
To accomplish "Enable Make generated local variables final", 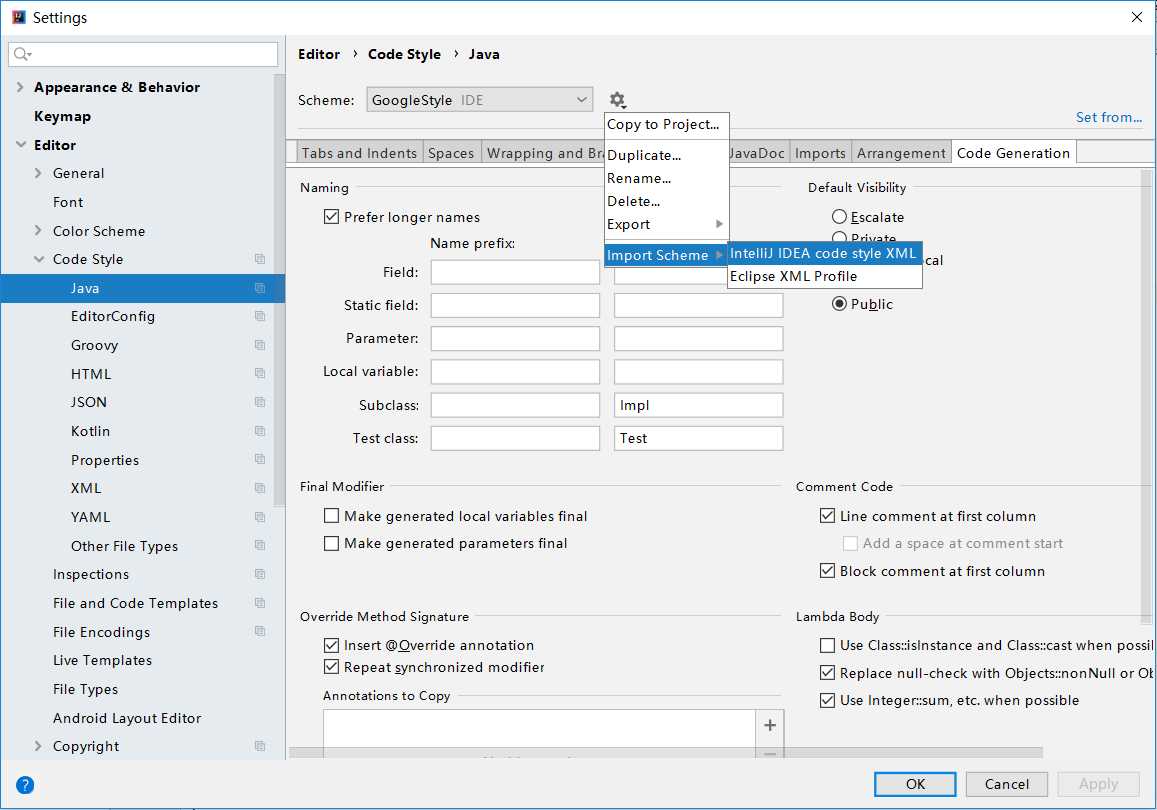I will tap(331, 516).
